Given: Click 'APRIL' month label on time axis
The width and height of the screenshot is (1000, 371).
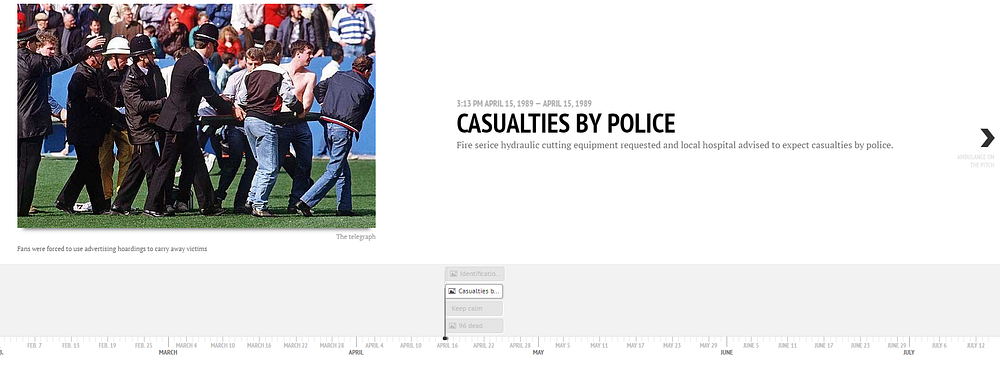Looking at the screenshot, I should (x=356, y=353).
